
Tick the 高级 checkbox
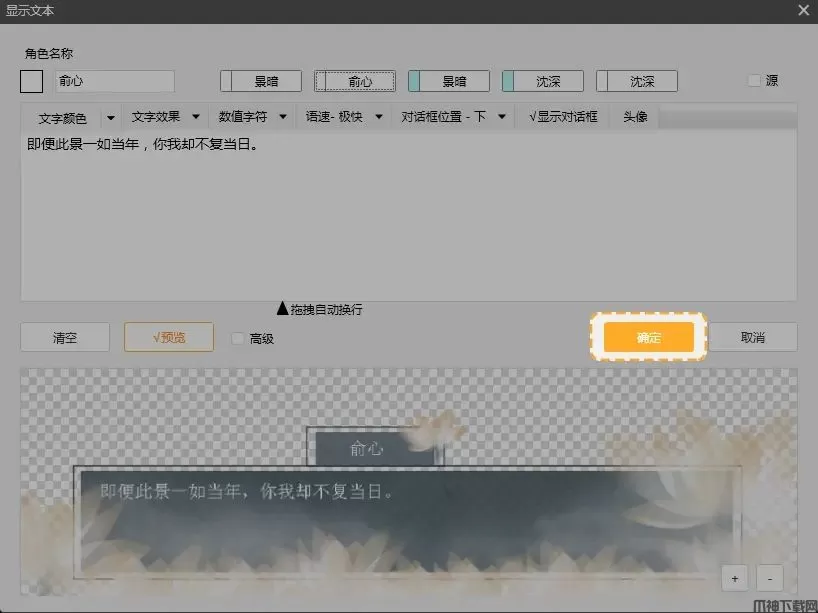[x=237, y=338]
